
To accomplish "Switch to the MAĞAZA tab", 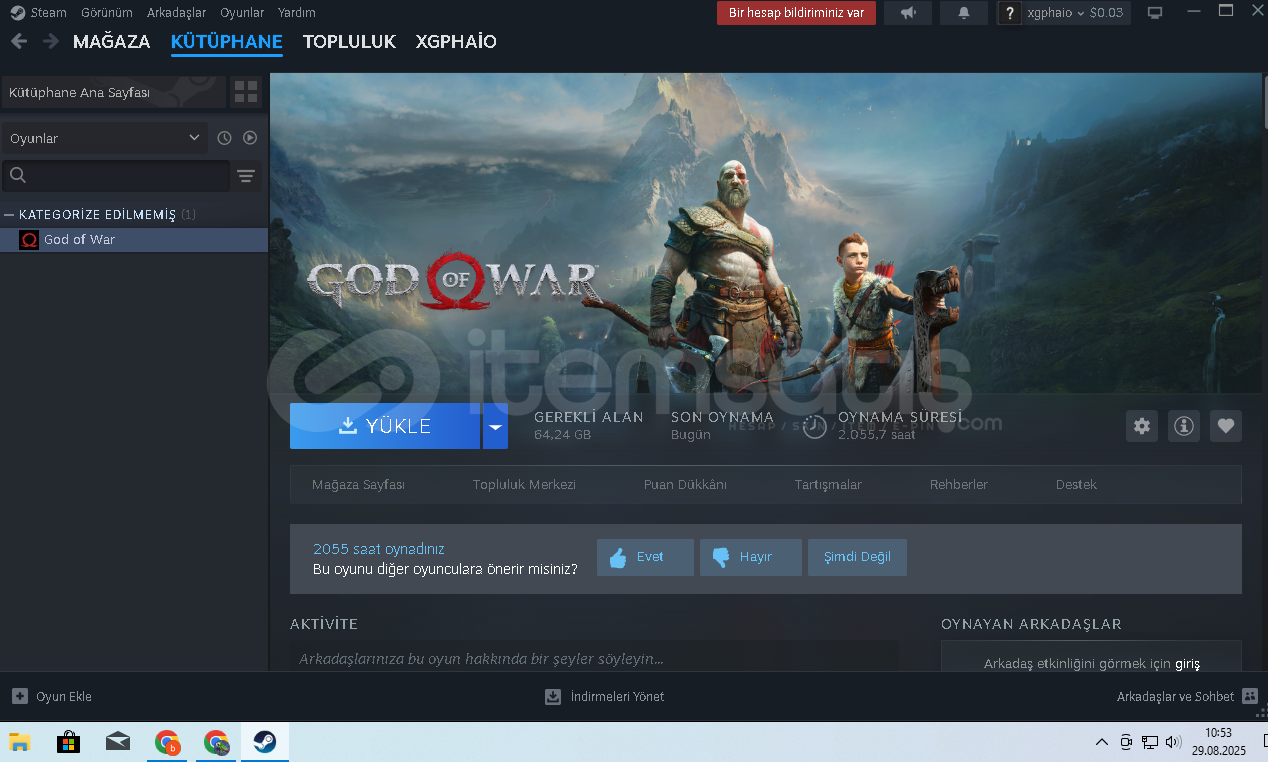I will coord(111,42).
